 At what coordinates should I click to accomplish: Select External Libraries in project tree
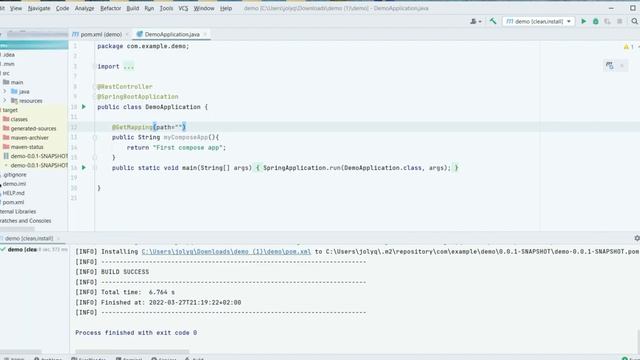click(x=18, y=211)
